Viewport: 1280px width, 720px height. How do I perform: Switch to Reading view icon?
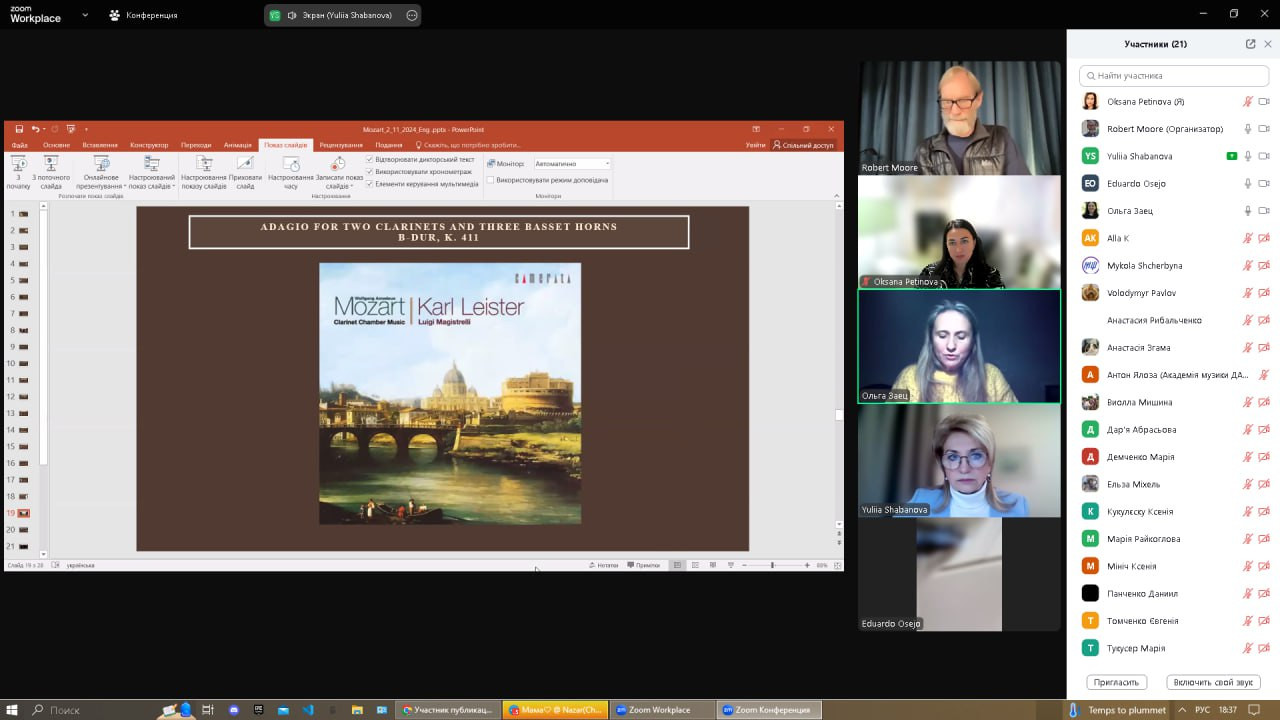[x=713, y=565]
